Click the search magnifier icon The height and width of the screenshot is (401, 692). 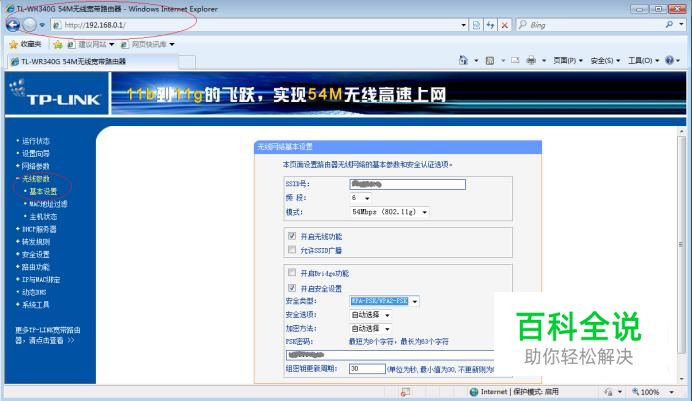tap(669, 25)
